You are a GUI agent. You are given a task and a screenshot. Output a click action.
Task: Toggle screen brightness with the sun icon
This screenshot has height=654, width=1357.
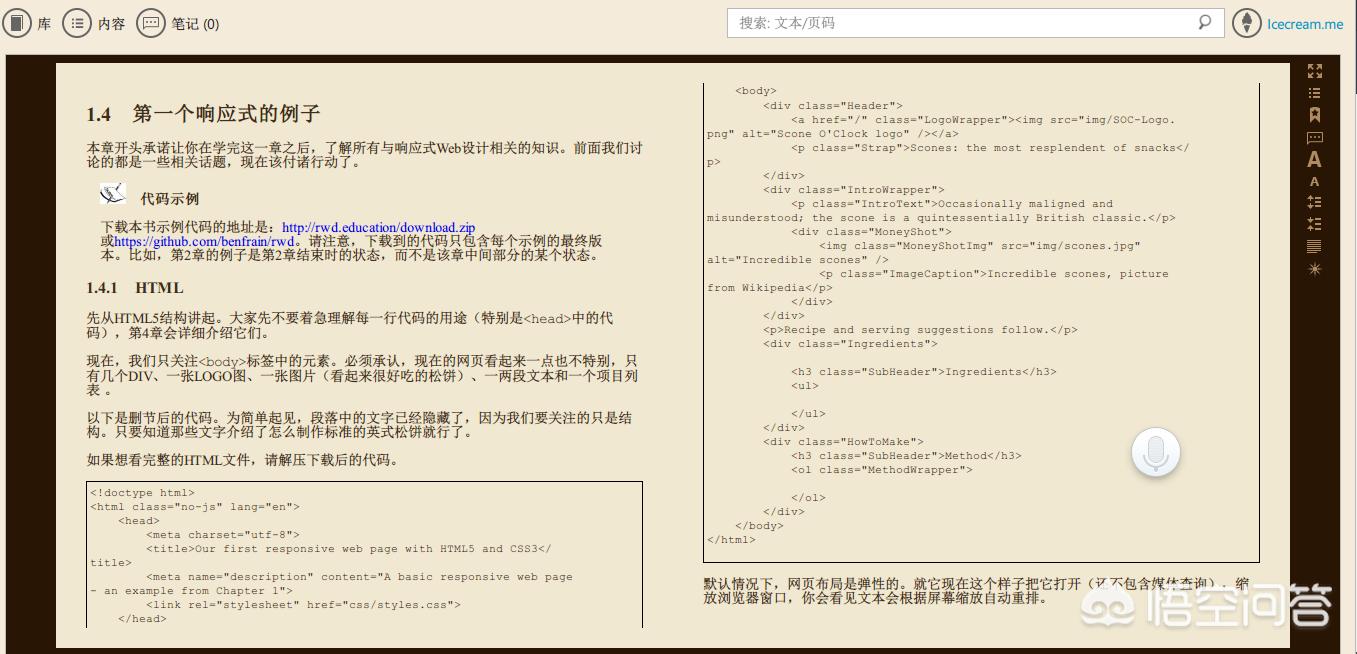click(1315, 268)
